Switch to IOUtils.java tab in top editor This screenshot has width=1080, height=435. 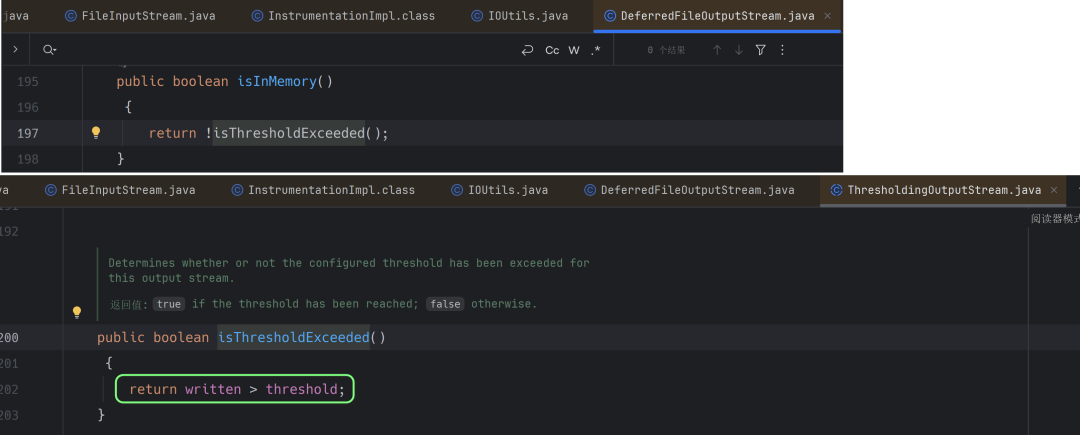(519, 16)
